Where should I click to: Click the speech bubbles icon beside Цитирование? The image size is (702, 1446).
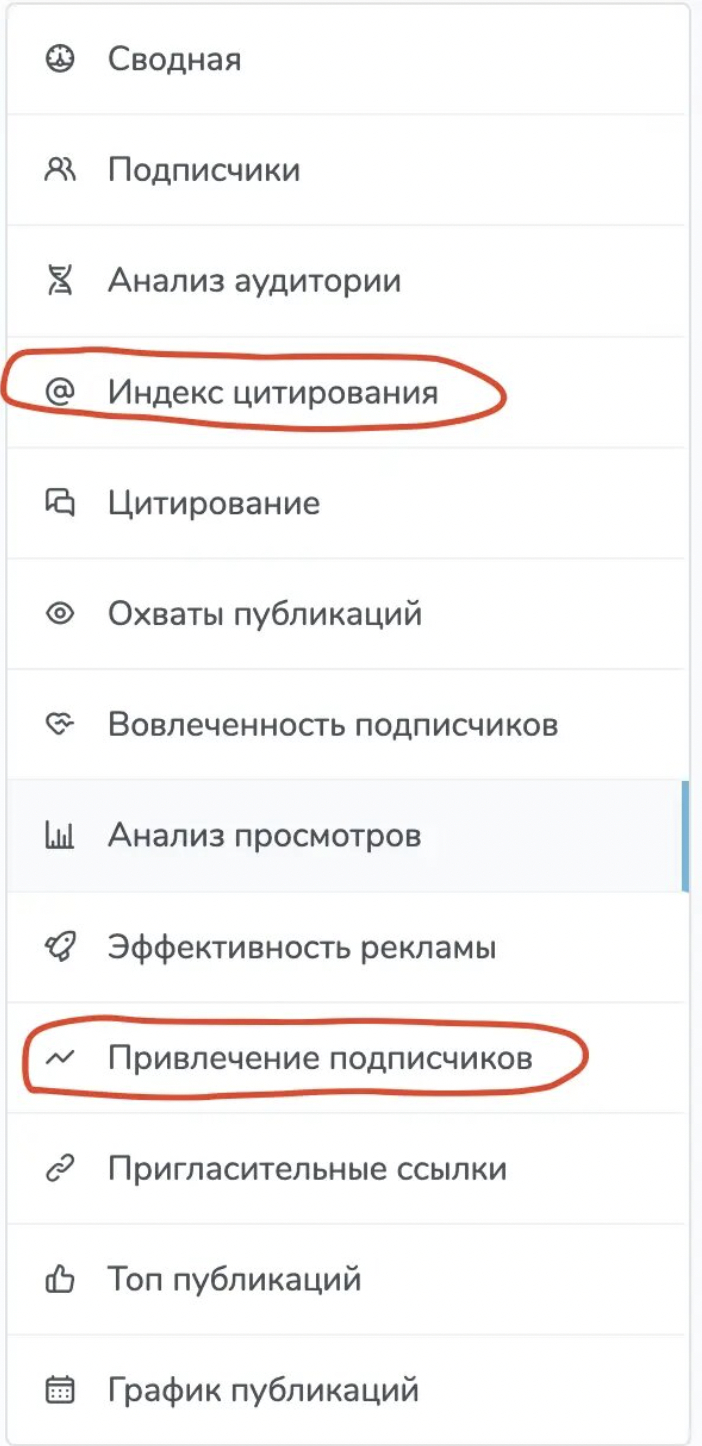point(61,503)
